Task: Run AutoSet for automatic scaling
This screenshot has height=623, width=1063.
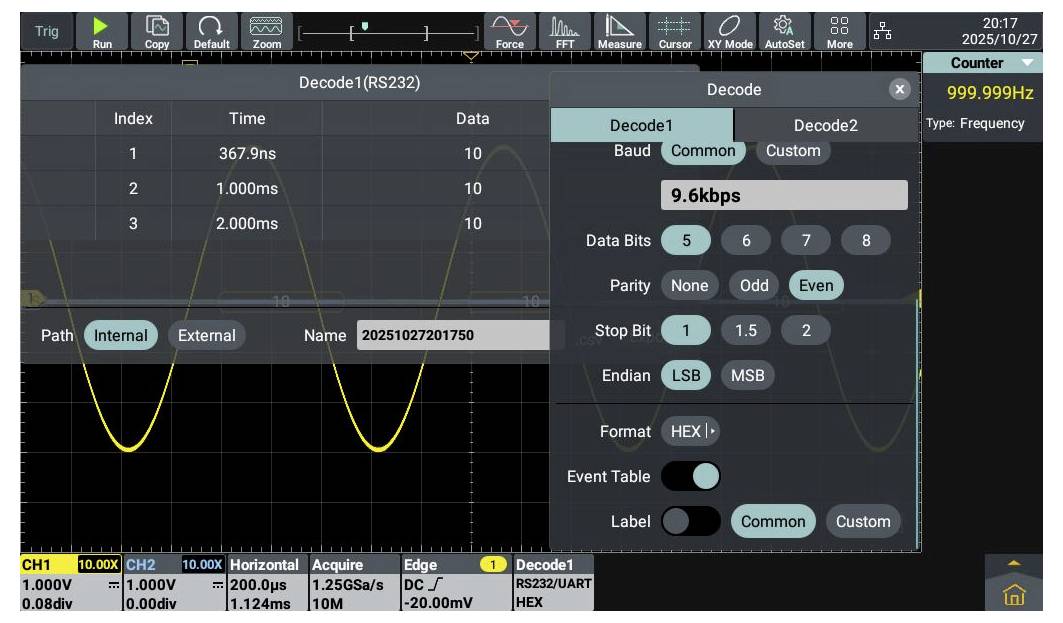Action: [784, 31]
